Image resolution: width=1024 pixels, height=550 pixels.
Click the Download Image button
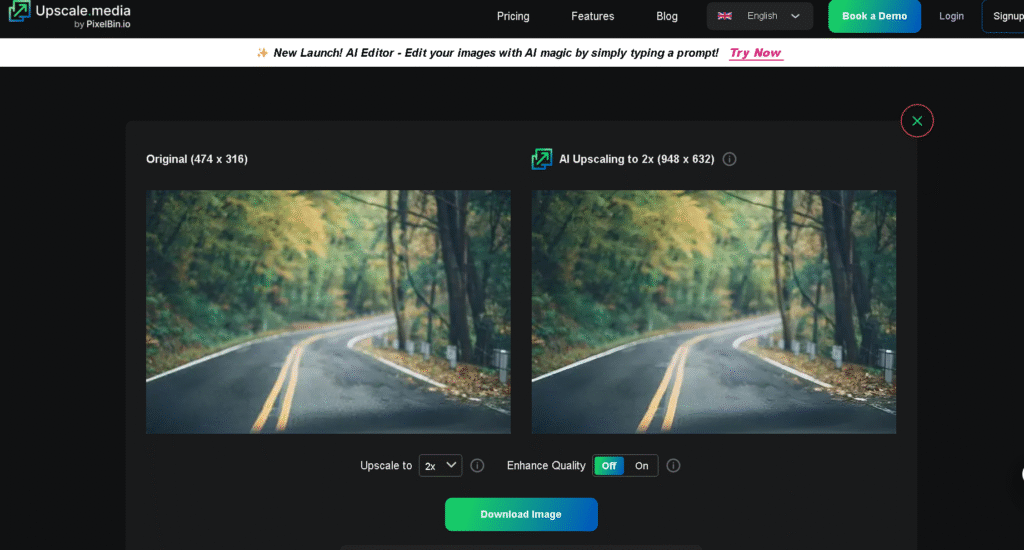(521, 514)
